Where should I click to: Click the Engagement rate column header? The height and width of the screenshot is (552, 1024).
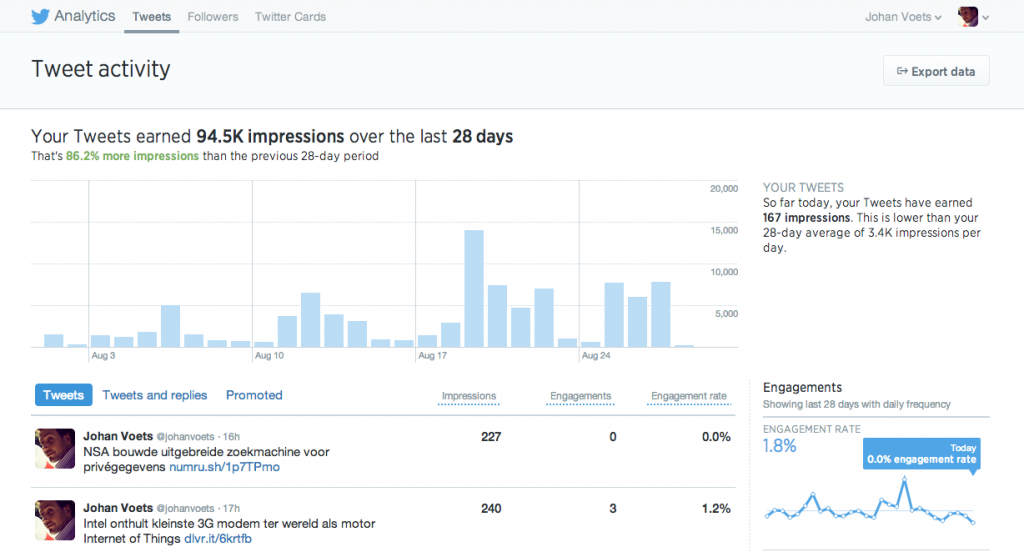689,396
